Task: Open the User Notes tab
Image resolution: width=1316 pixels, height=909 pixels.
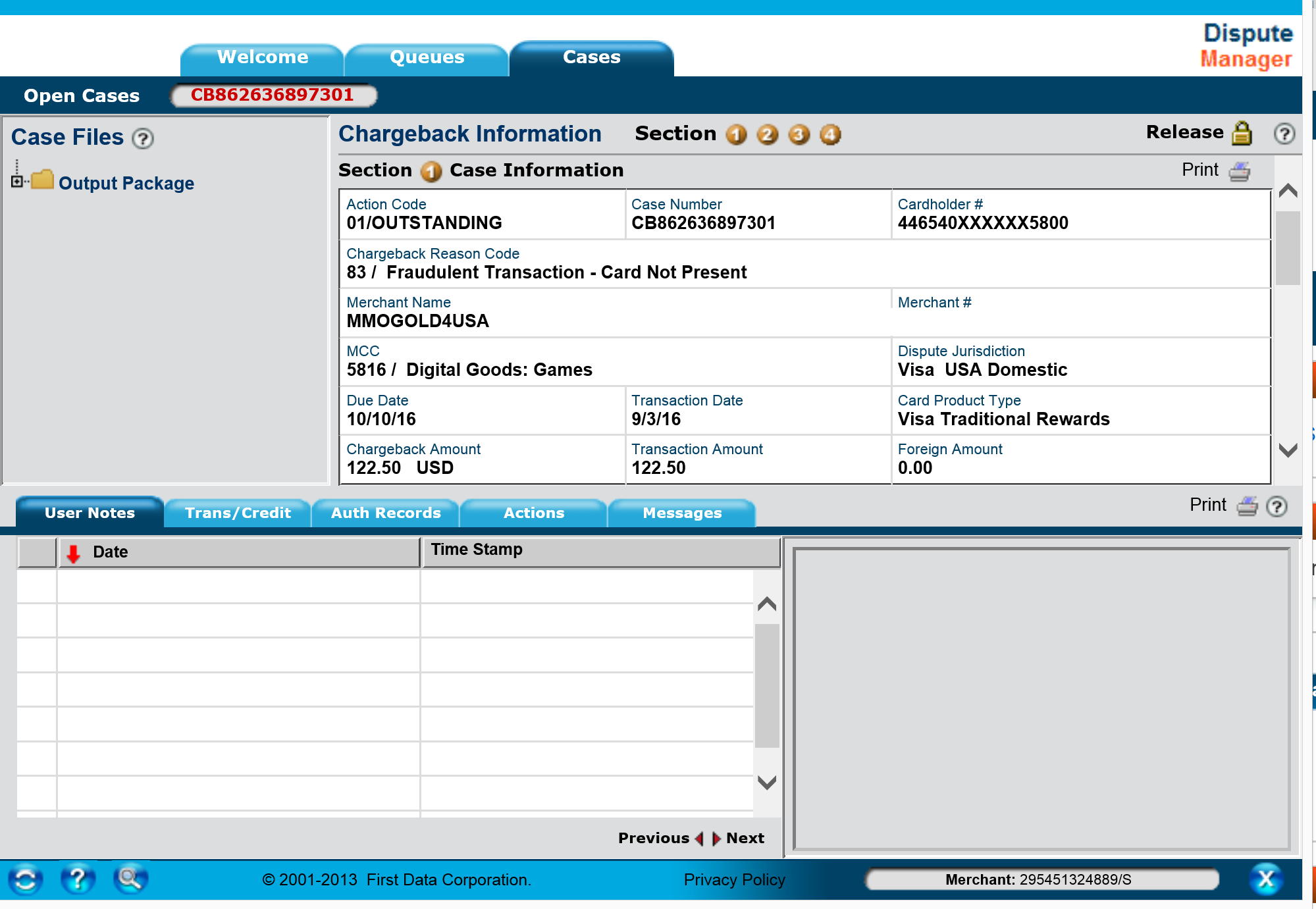Action: click(x=90, y=513)
